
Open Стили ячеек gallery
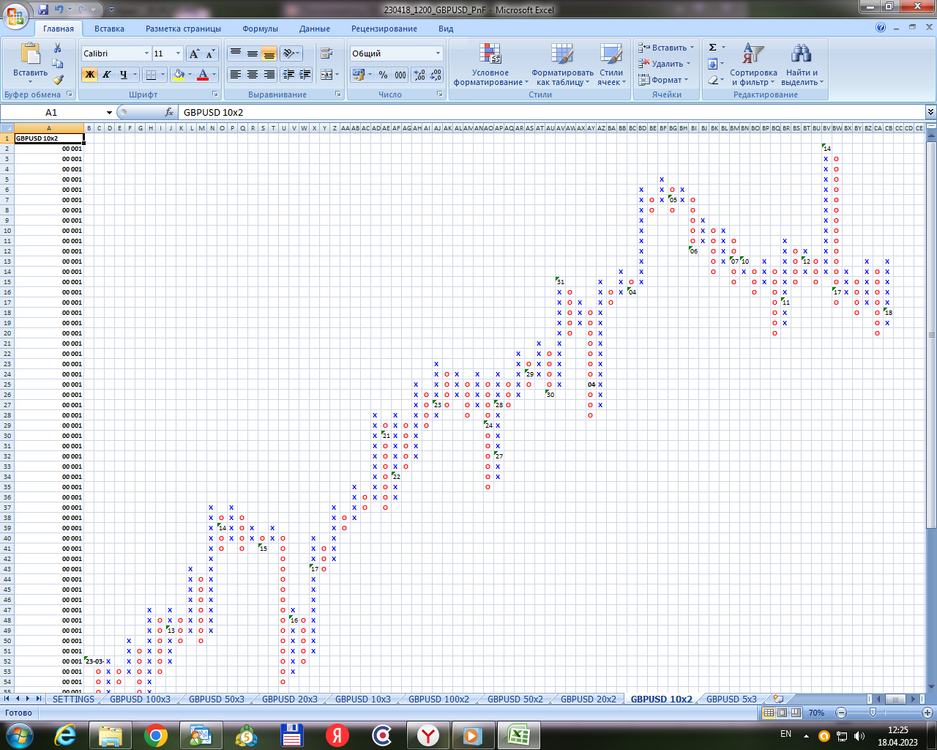click(x=611, y=65)
